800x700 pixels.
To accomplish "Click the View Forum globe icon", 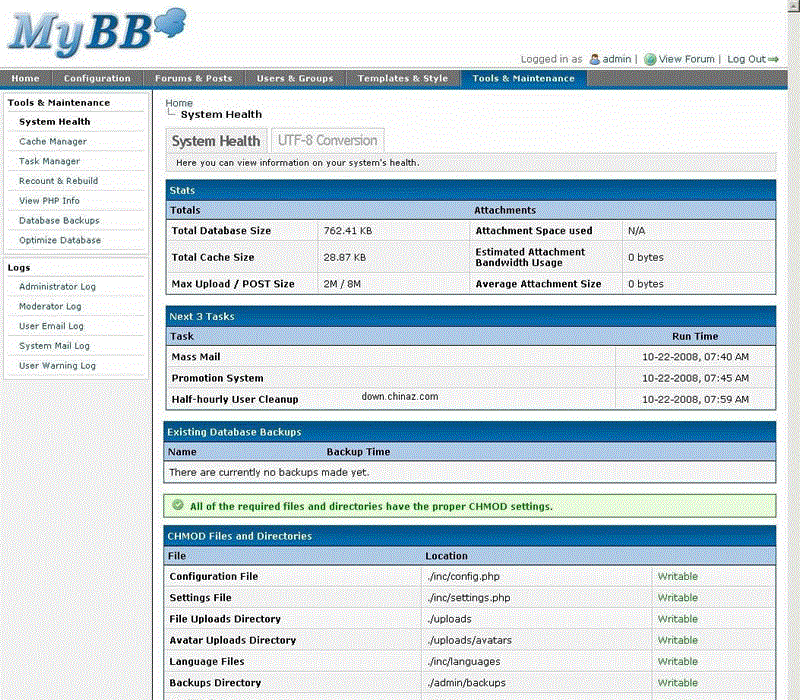I will 650,60.
